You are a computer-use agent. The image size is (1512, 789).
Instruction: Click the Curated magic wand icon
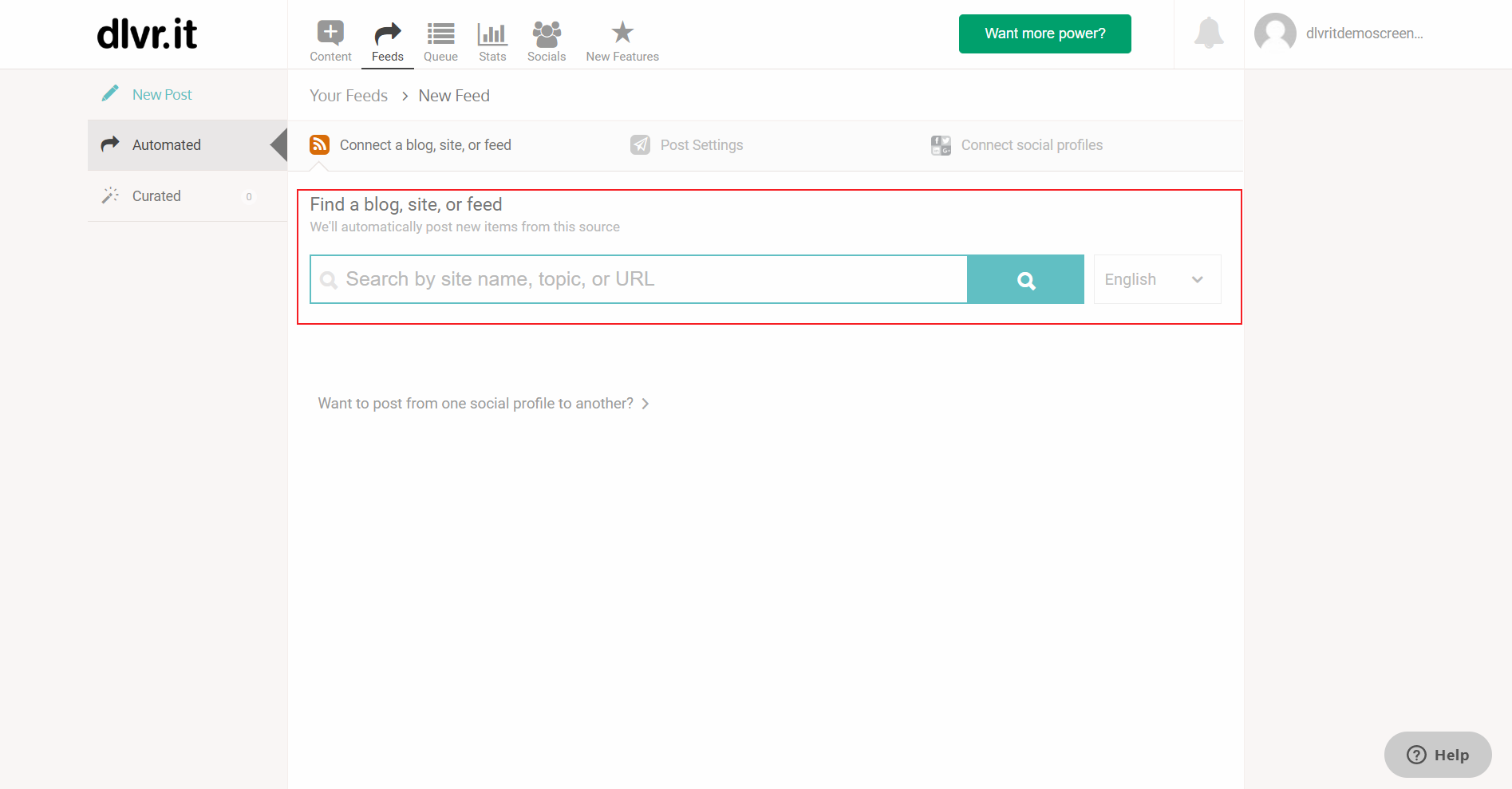point(110,195)
